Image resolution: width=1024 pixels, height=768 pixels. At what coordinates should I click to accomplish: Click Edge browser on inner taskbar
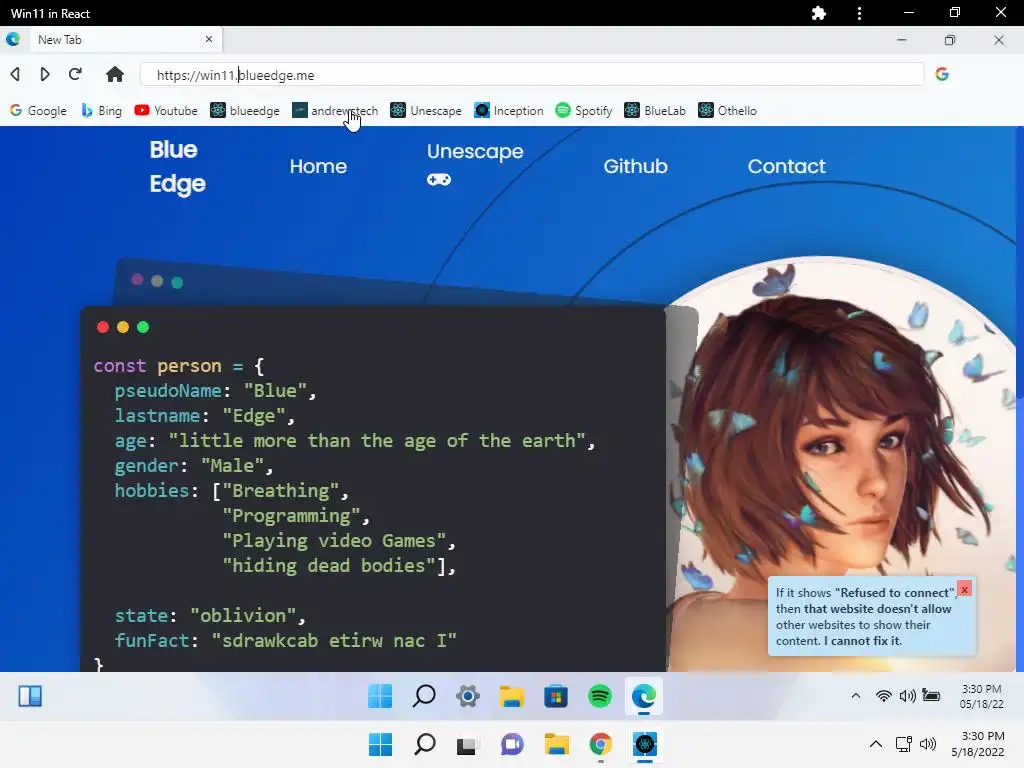click(644, 696)
